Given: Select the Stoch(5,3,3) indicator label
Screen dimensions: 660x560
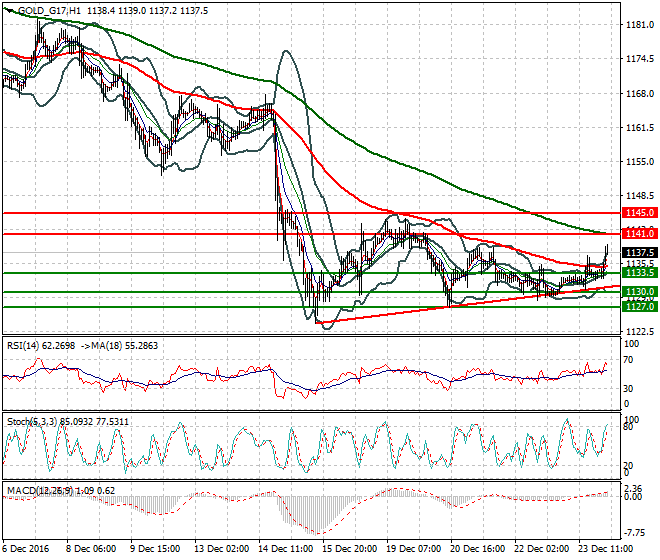Looking at the screenshot, I should click(x=32, y=421).
